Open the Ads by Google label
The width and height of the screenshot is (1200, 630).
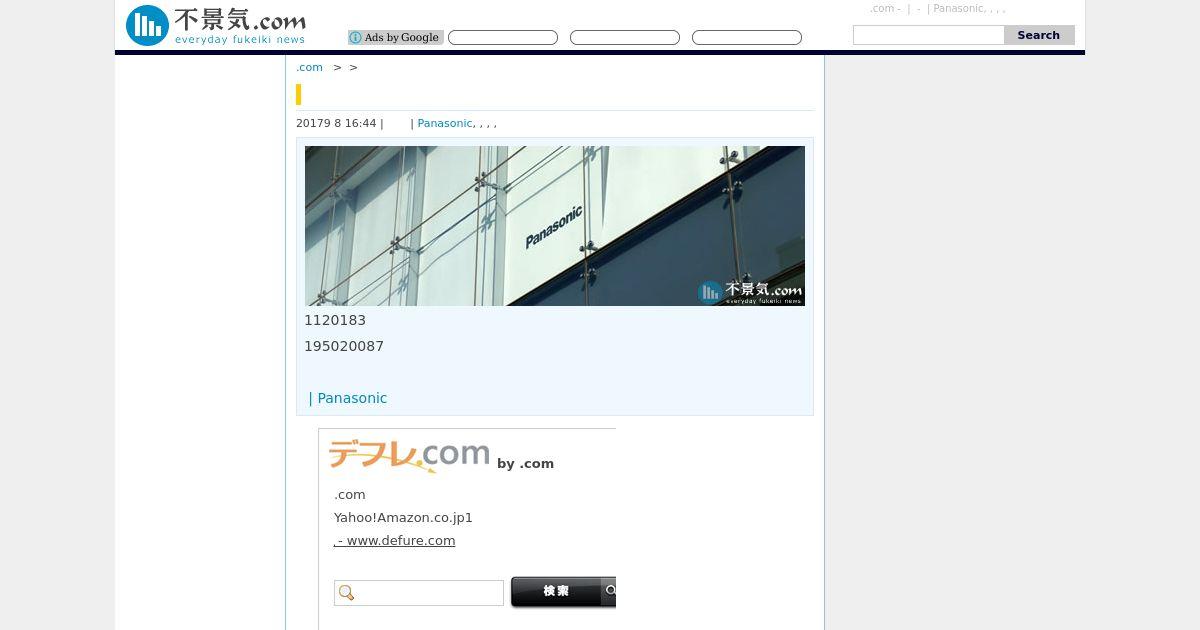click(x=396, y=38)
